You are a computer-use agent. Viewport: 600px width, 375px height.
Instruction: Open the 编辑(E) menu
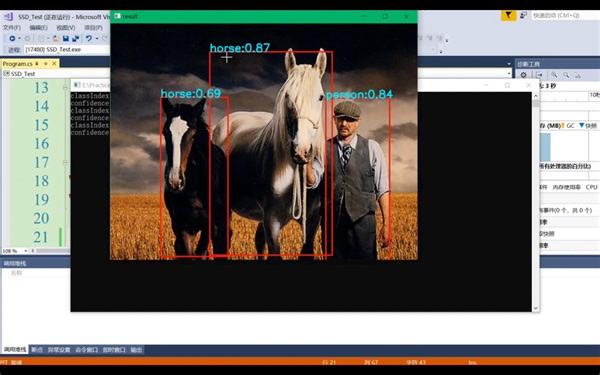click(x=39, y=28)
